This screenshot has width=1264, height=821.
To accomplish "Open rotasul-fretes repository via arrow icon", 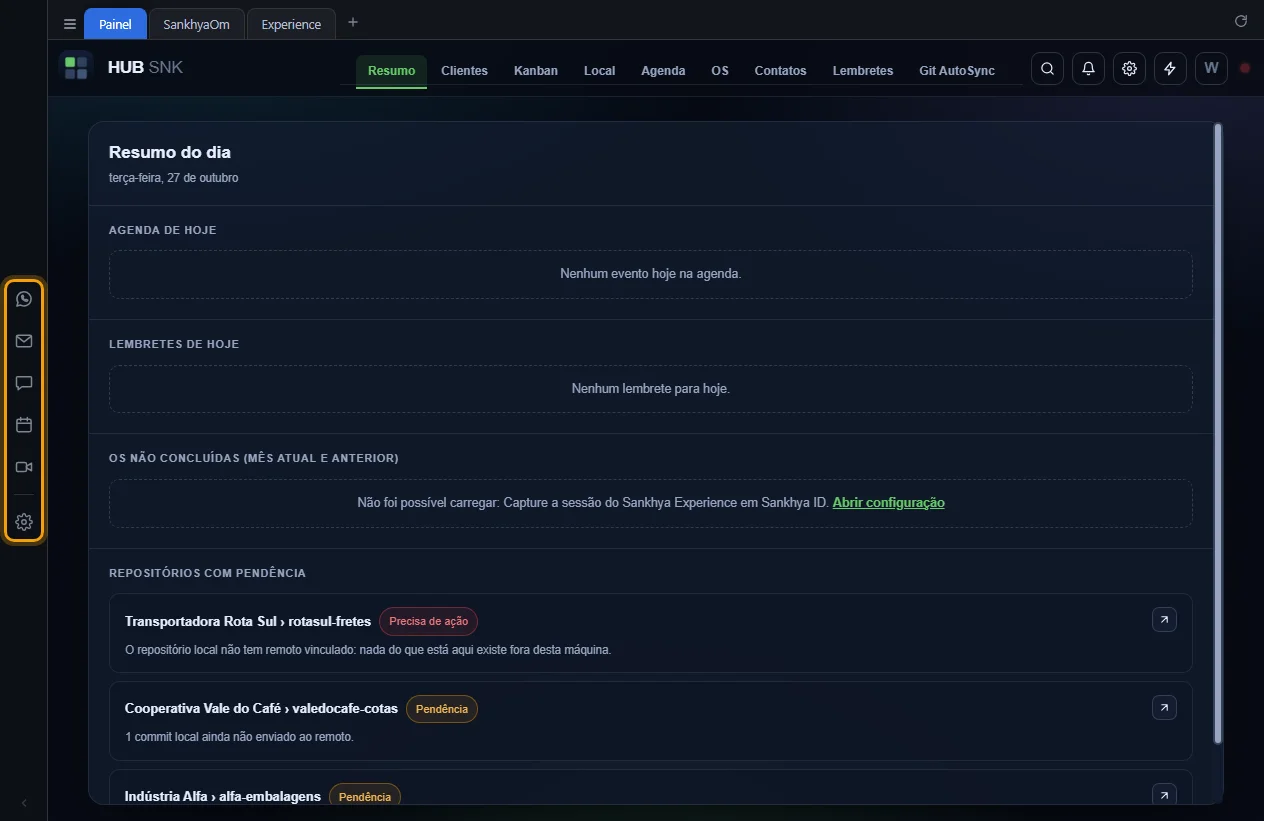I will (1164, 620).
